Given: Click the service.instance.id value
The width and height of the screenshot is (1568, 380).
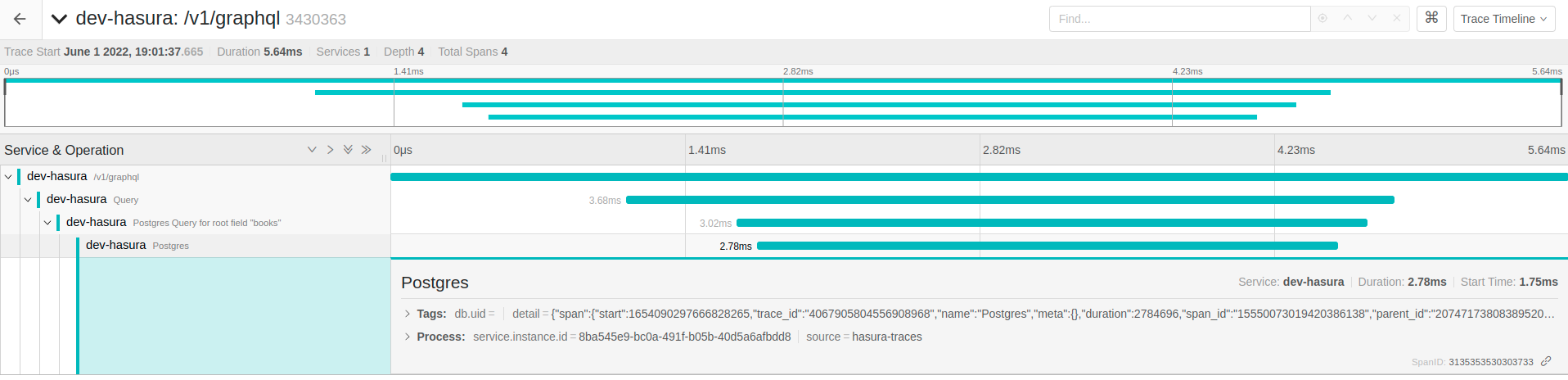Looking at the screenshot, I should [x=685, y=337].
